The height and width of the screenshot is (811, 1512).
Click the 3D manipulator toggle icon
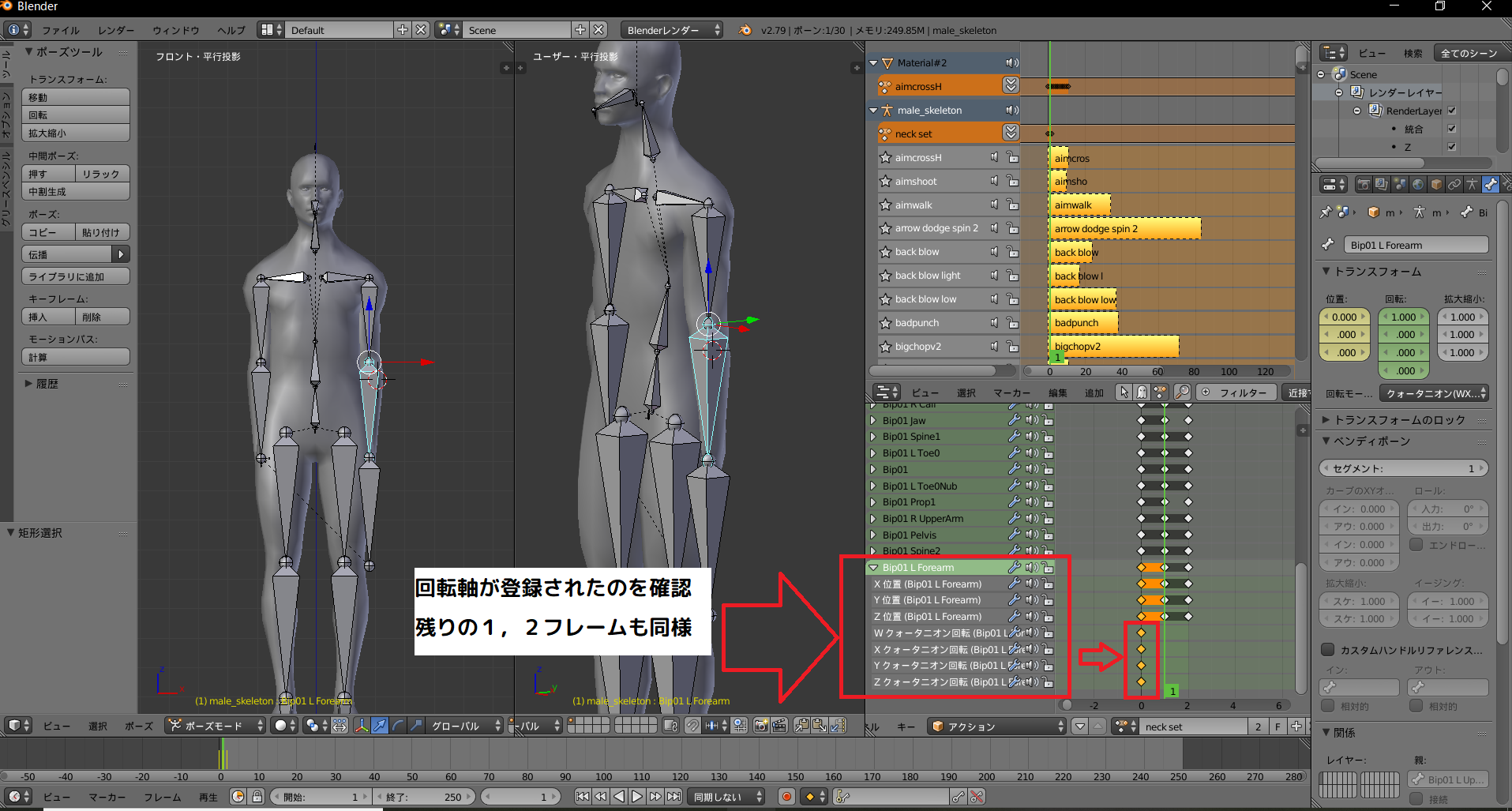(x=361, y=726)
